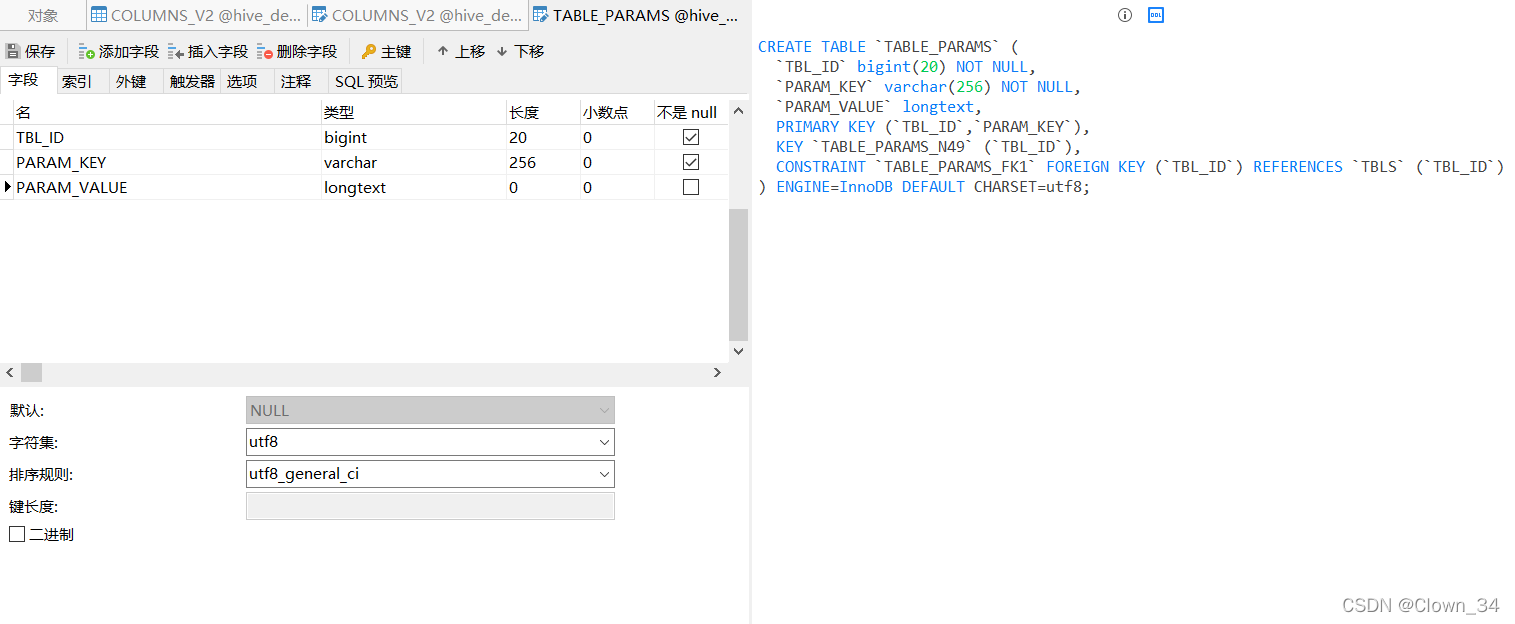This screenshot has height=624, width=1515.
Task: Click the longtext type cell
Action: pos(414,187)
